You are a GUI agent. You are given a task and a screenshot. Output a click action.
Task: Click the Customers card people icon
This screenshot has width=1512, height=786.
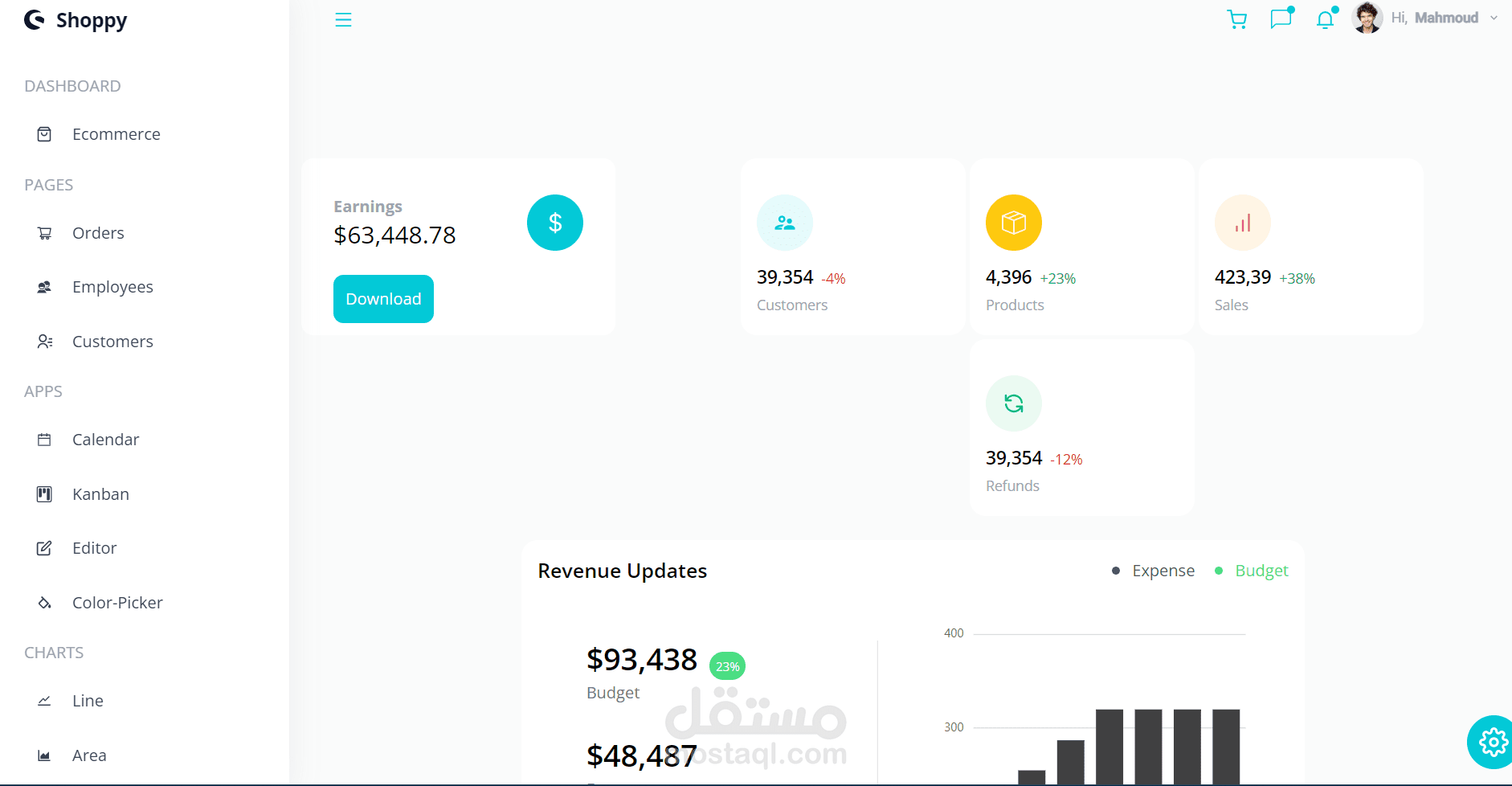pyautogui.click(x=785, y=223)
